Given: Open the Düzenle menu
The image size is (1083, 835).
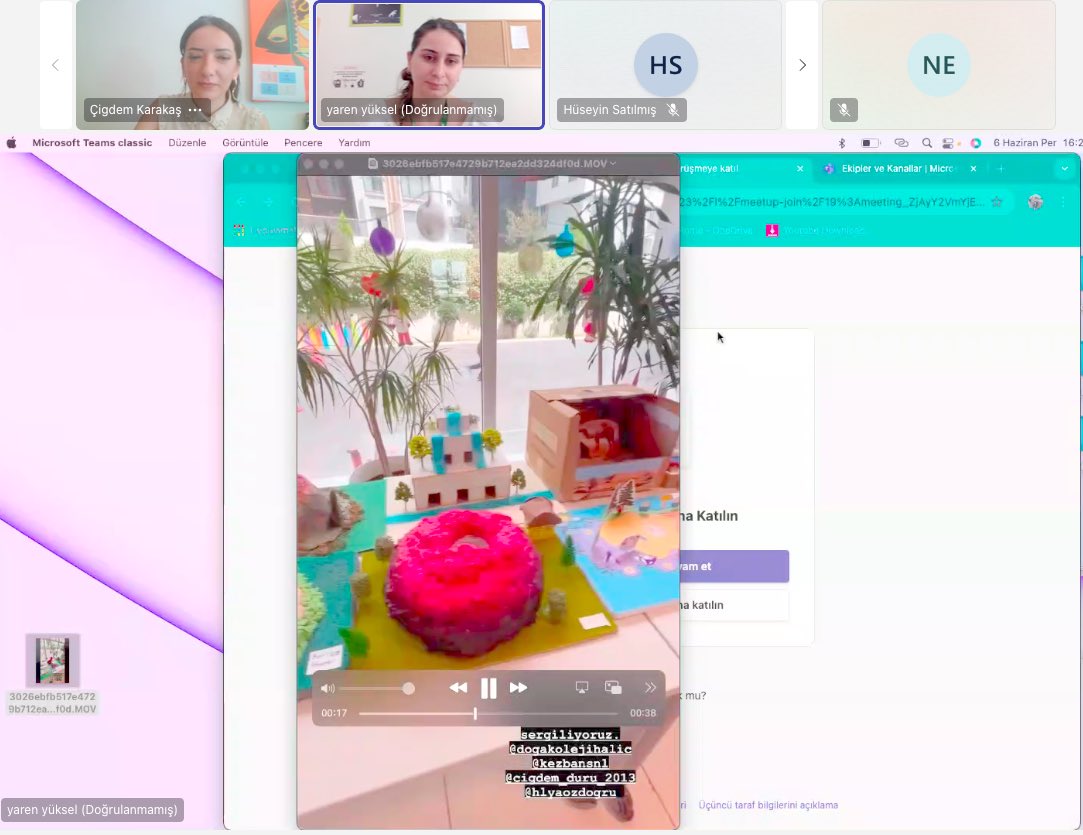Looking at the screenshot, I should [187, 143].
